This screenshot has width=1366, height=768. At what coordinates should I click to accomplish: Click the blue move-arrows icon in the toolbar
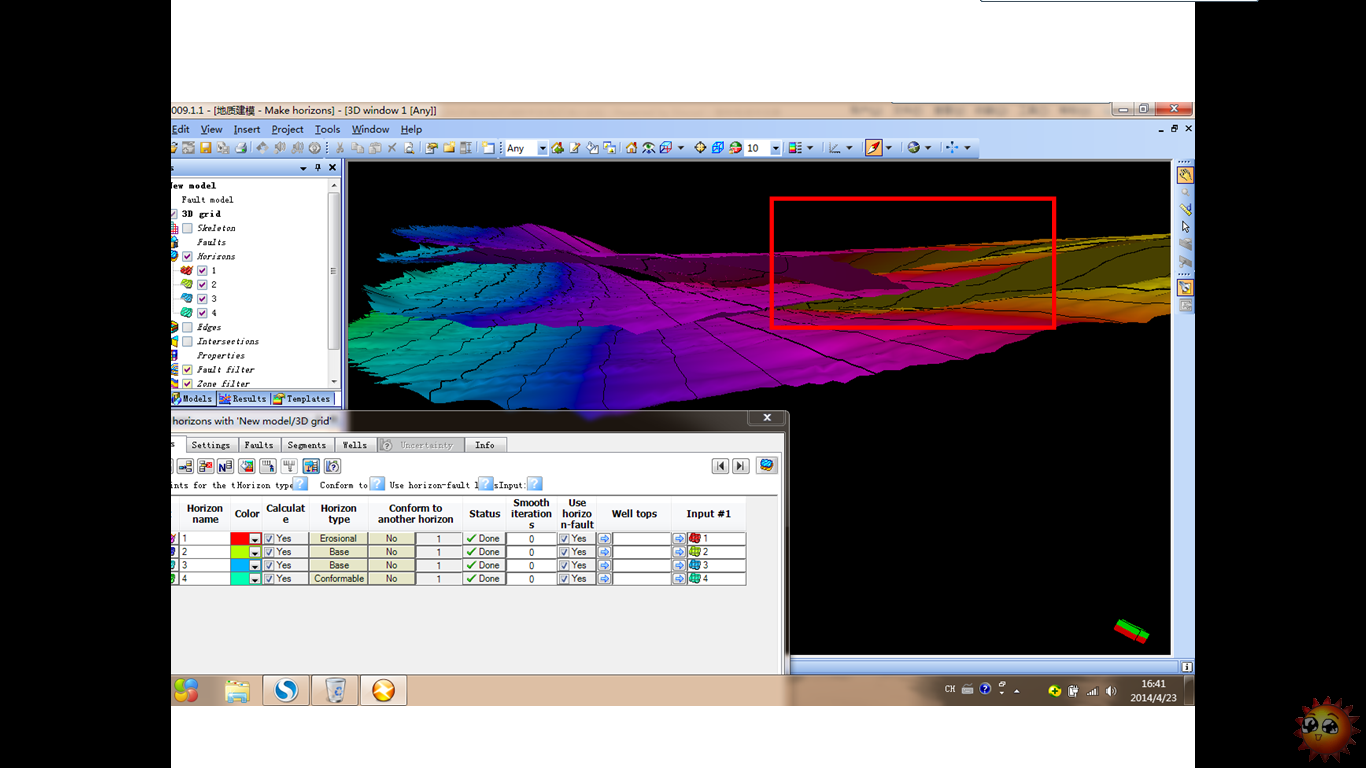tap(952, 148)
